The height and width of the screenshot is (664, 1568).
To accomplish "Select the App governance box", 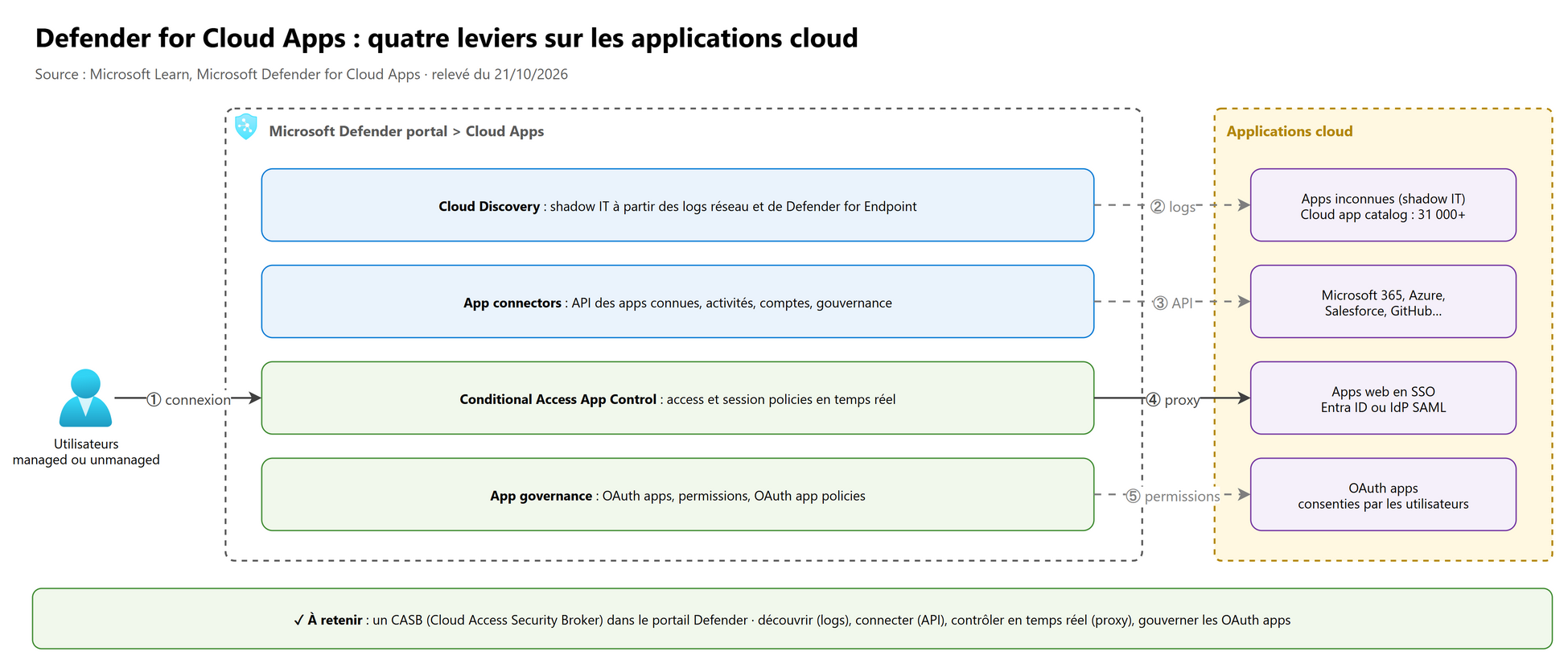I will [x=677, y=495].
